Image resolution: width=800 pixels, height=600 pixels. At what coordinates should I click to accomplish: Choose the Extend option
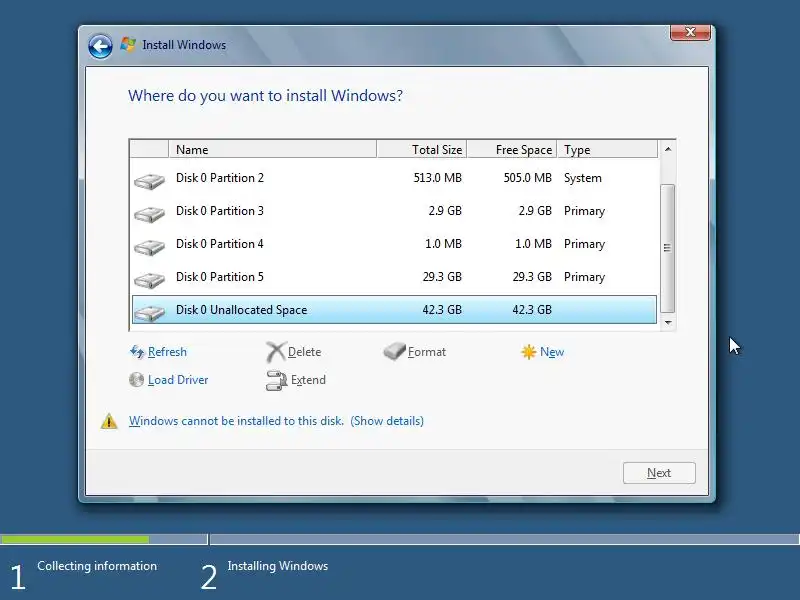[308, 380]
